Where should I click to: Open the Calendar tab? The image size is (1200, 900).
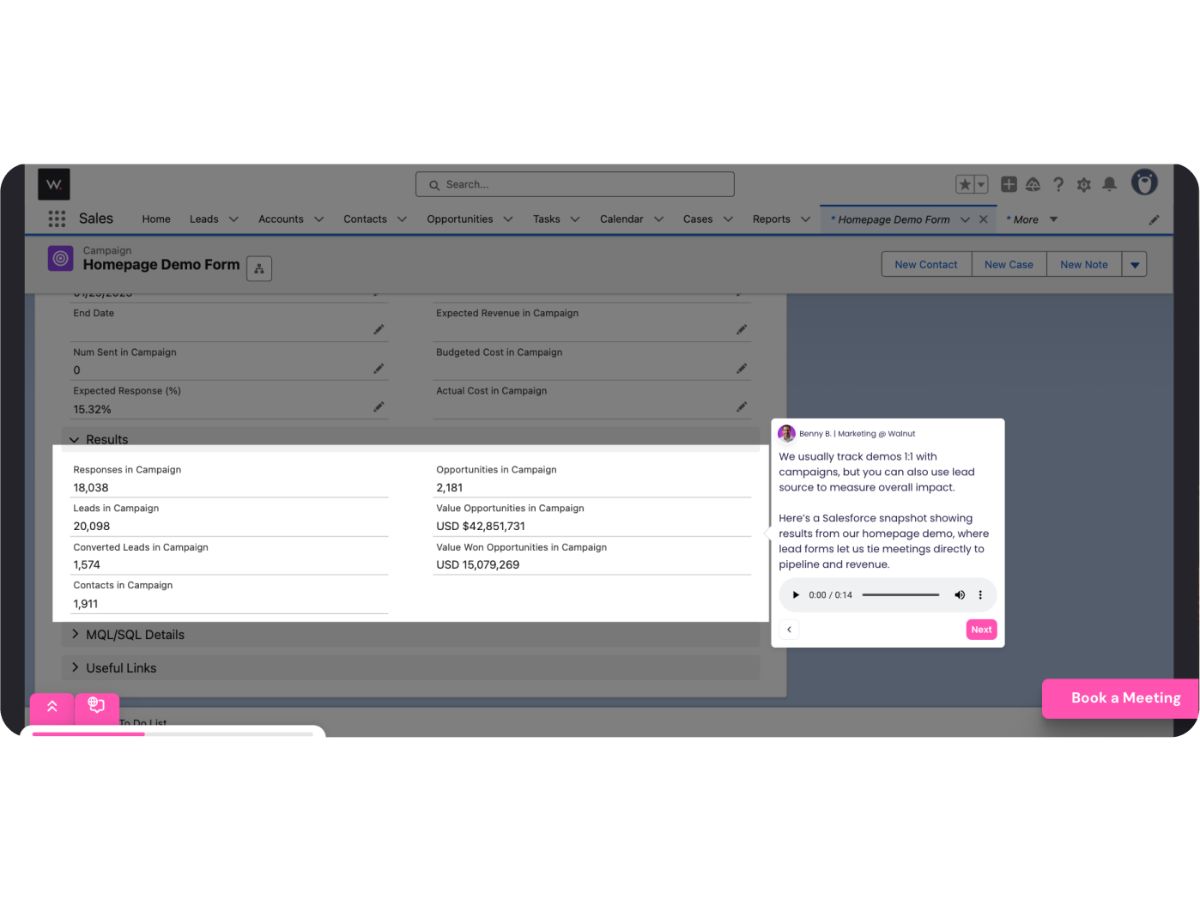pyautogui.click(x=622, y=219)
